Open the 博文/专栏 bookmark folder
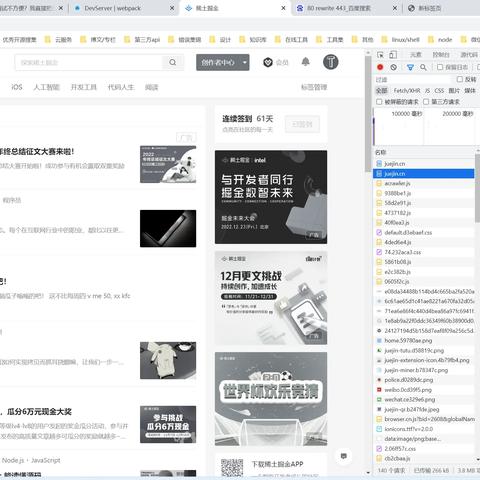This screenshot has width=480, height=480. point(98,40)
